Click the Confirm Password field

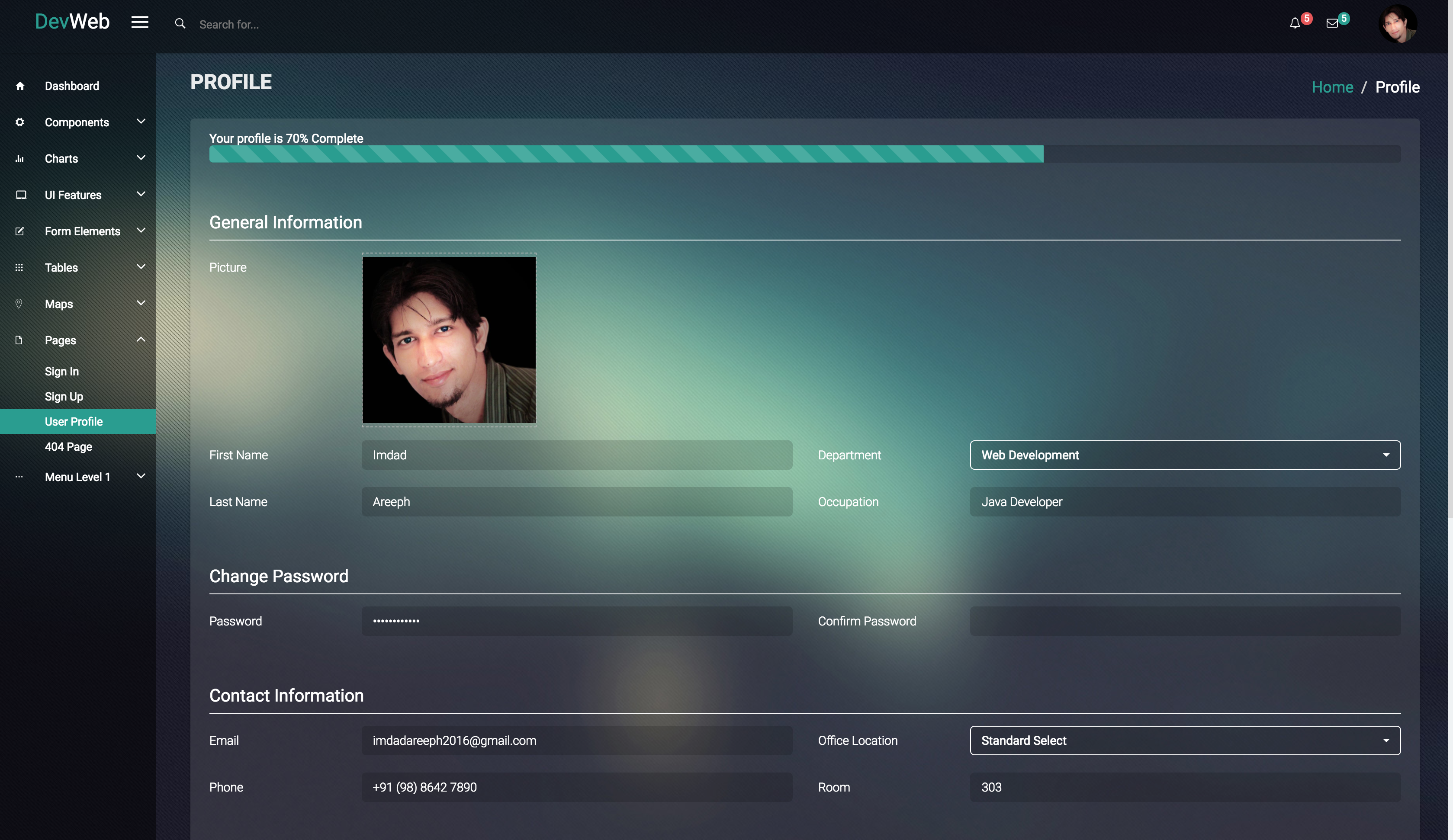[1185, 621]
